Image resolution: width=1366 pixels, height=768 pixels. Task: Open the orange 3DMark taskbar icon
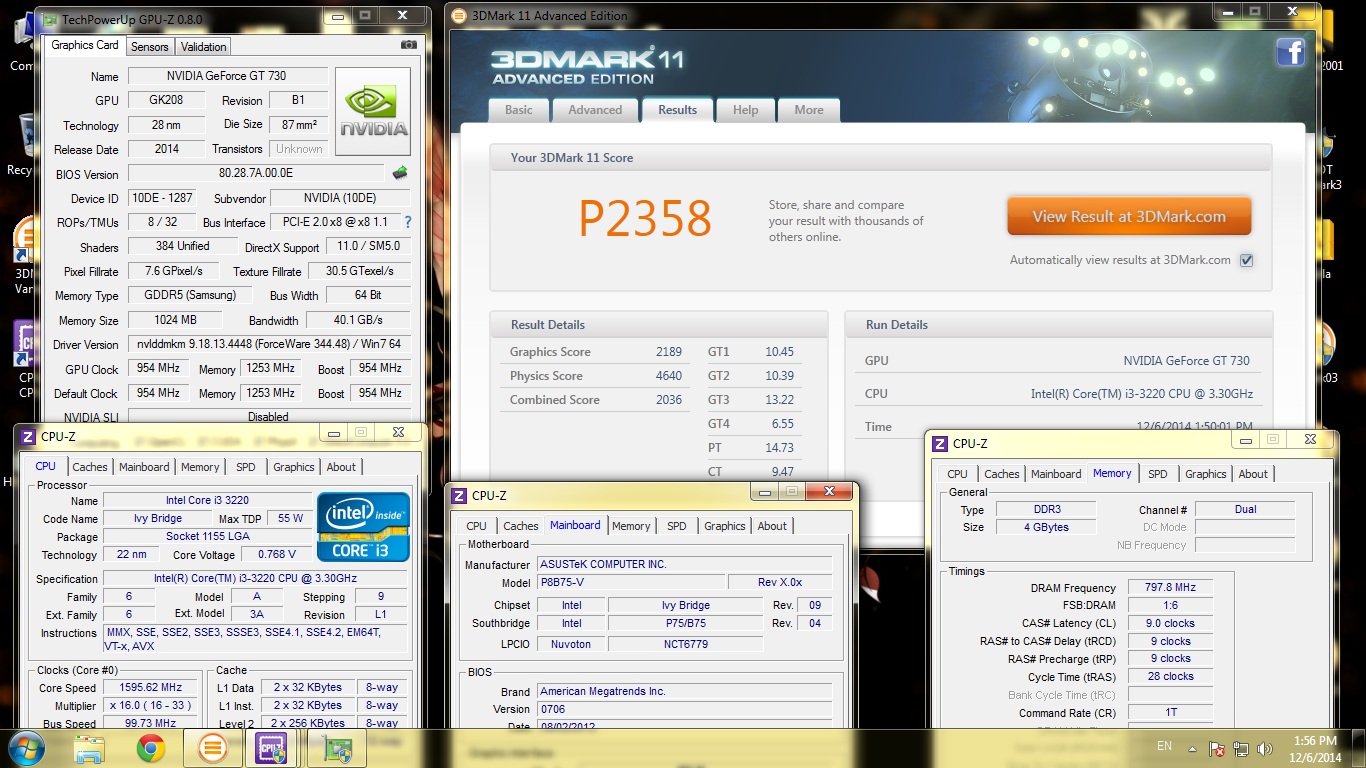click(211, 748)
